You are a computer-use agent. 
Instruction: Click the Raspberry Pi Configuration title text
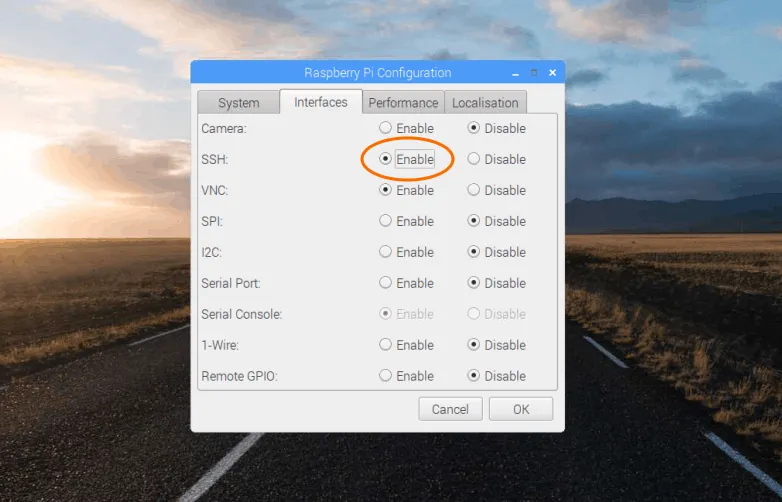point(378,73)
